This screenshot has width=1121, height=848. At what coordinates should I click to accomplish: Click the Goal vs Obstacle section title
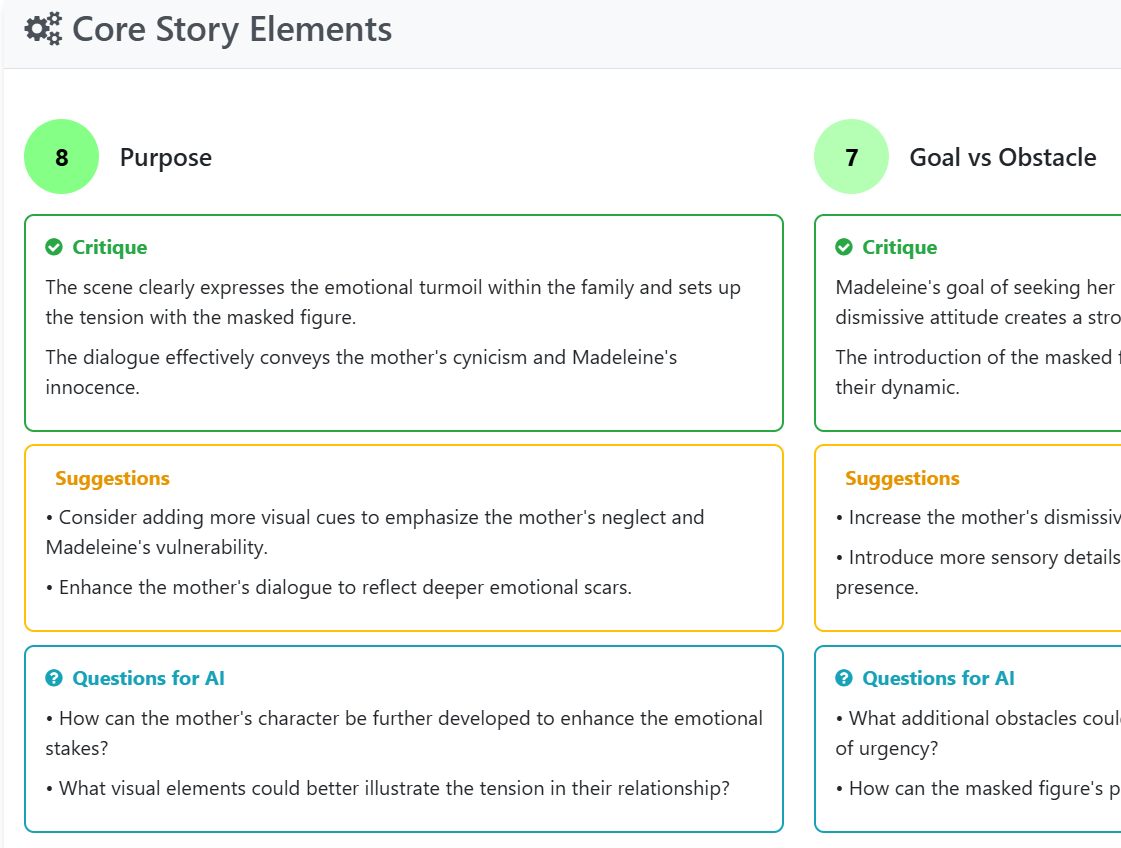point(1002,157)
